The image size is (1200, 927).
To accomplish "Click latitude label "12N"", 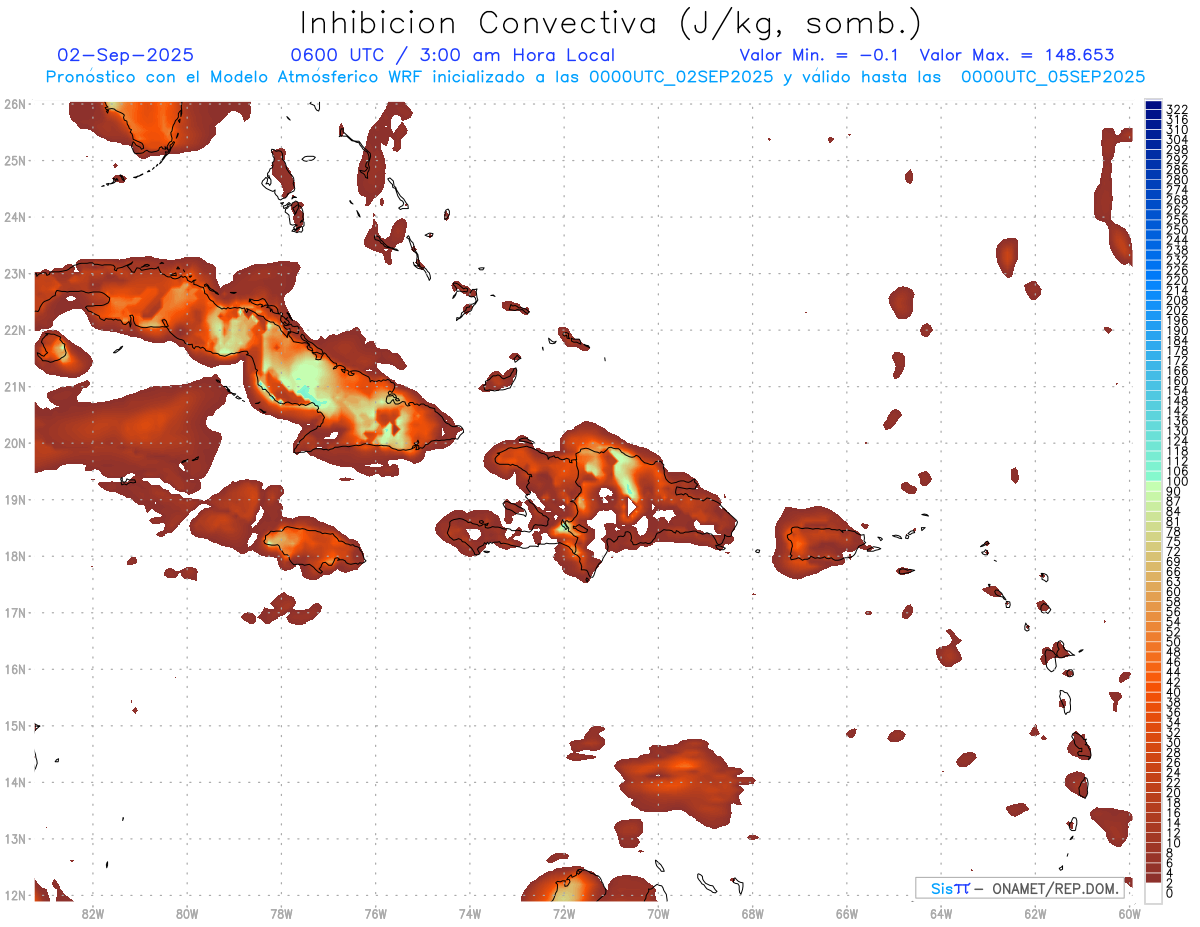I will 15,895.
